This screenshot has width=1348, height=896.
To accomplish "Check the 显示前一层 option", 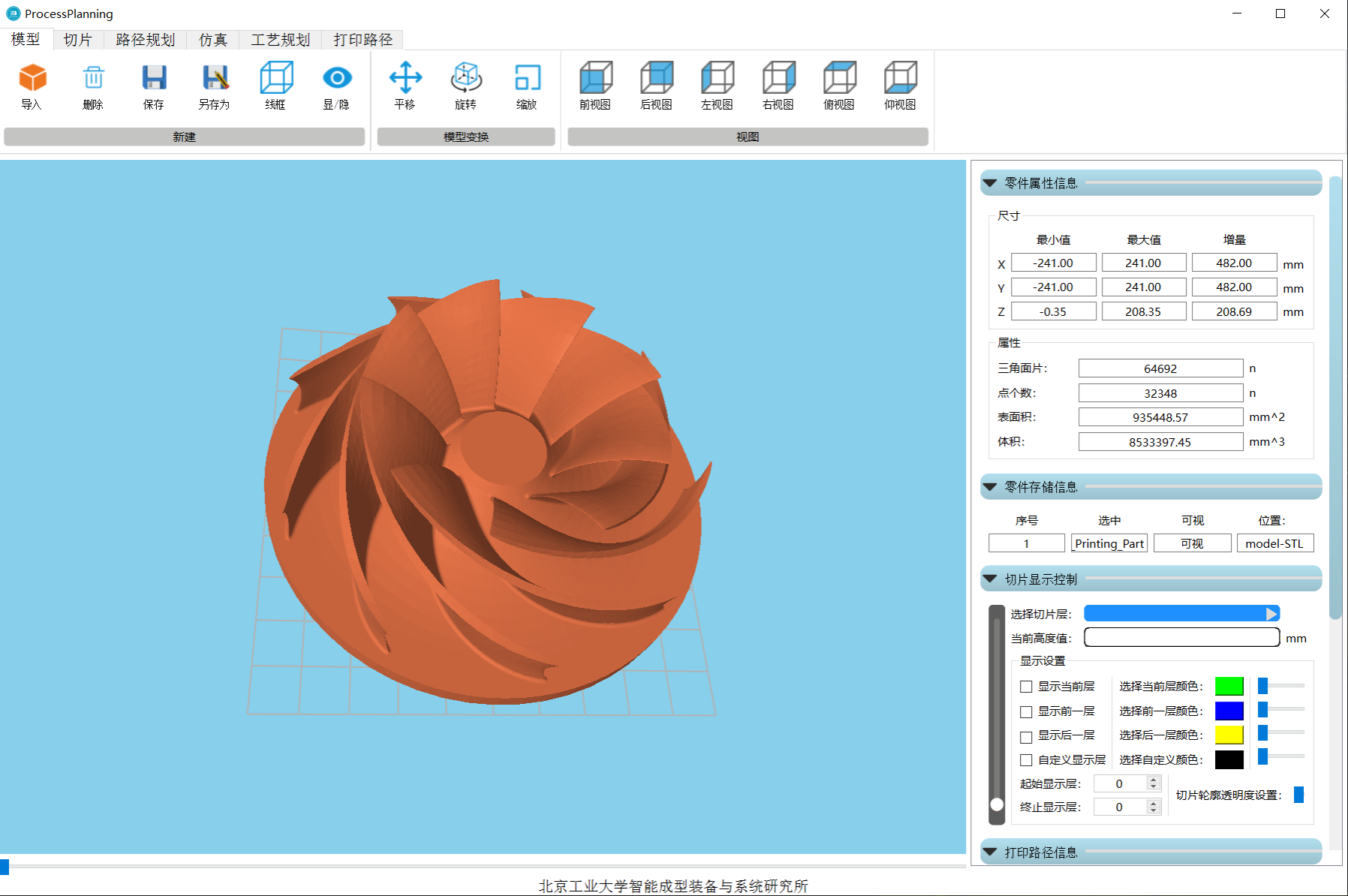I will (1026, 711).
